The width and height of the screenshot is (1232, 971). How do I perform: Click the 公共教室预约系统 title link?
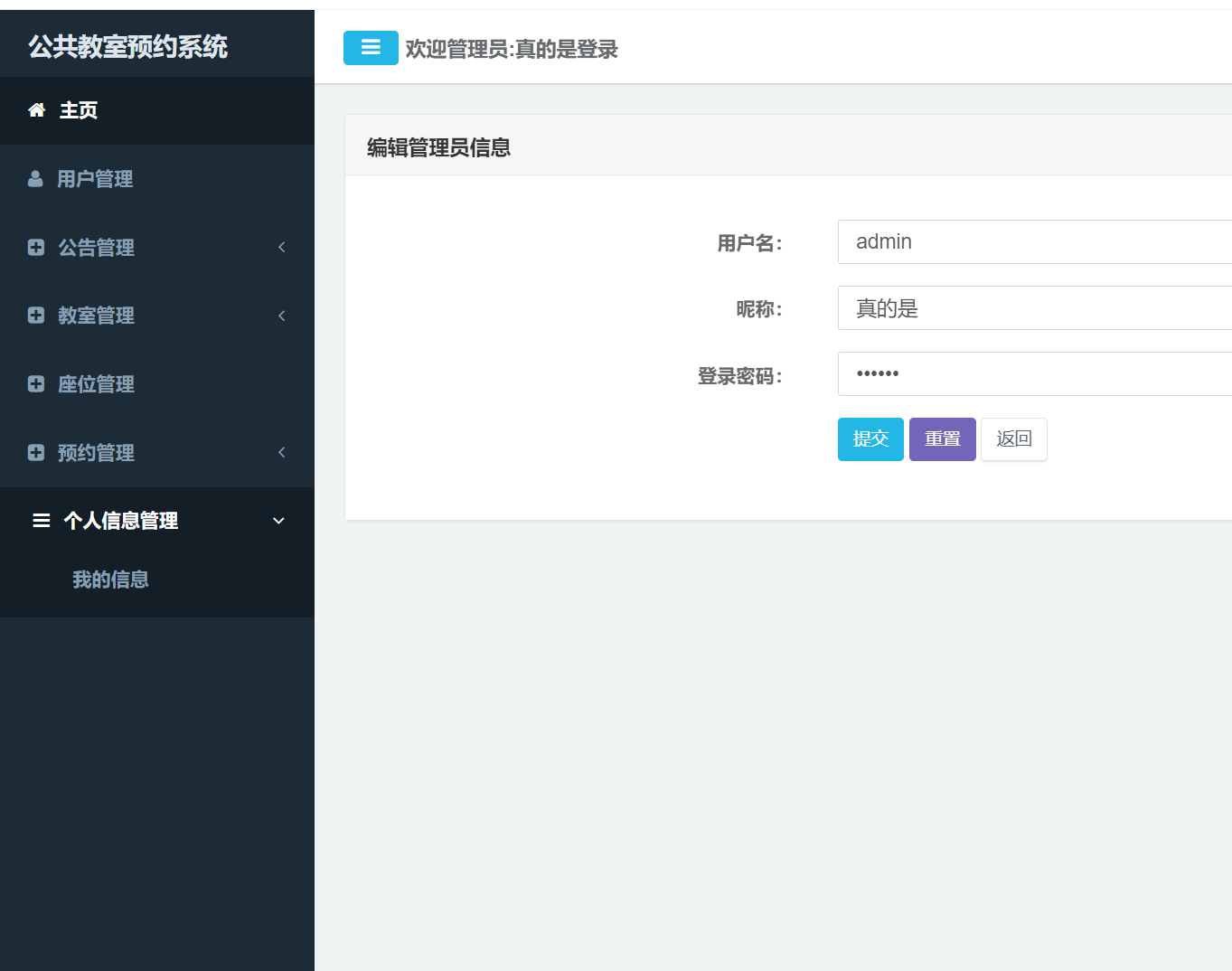pos(127,46)
